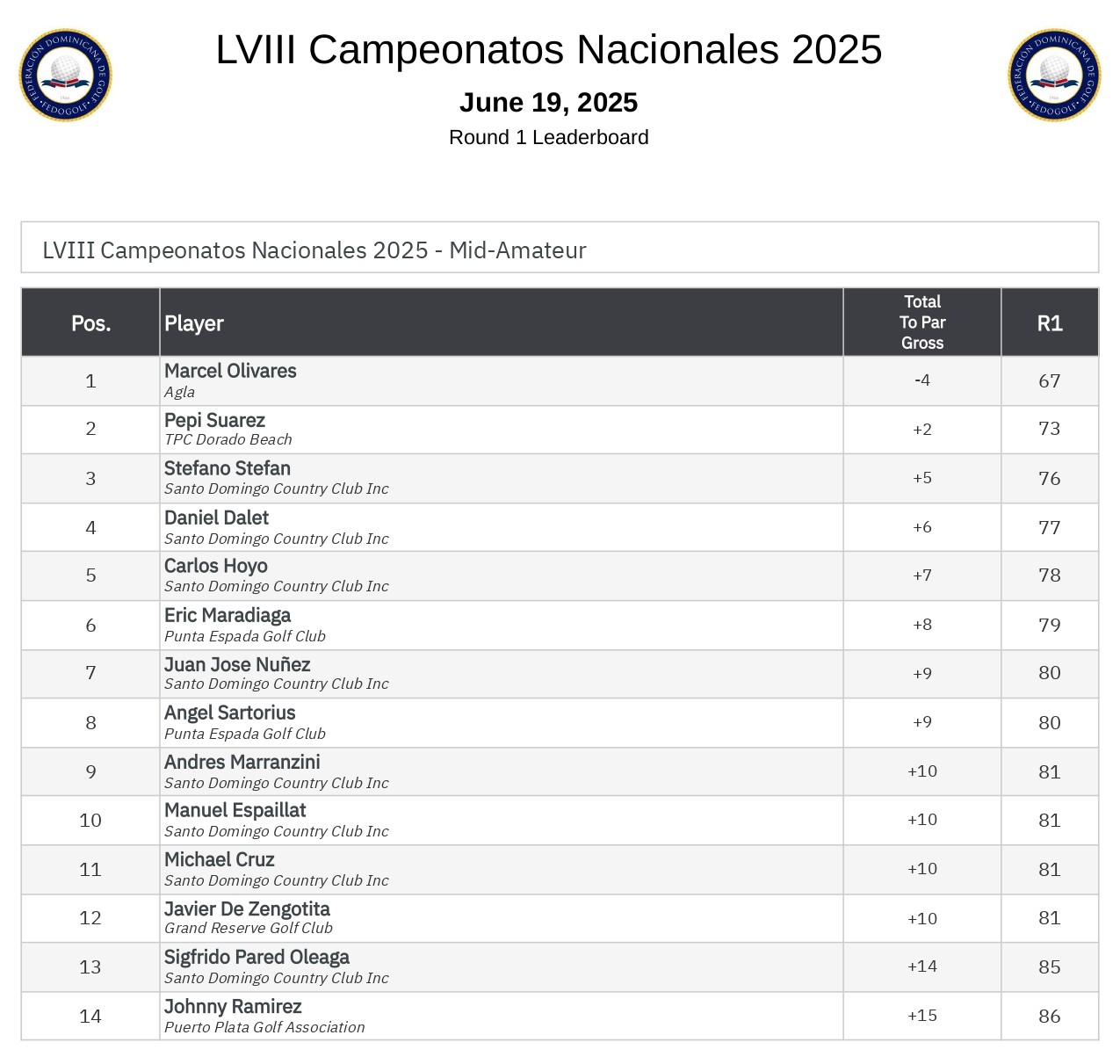Select Angel Sartorius row name
1120x1064 pixels.
[229, 713]
